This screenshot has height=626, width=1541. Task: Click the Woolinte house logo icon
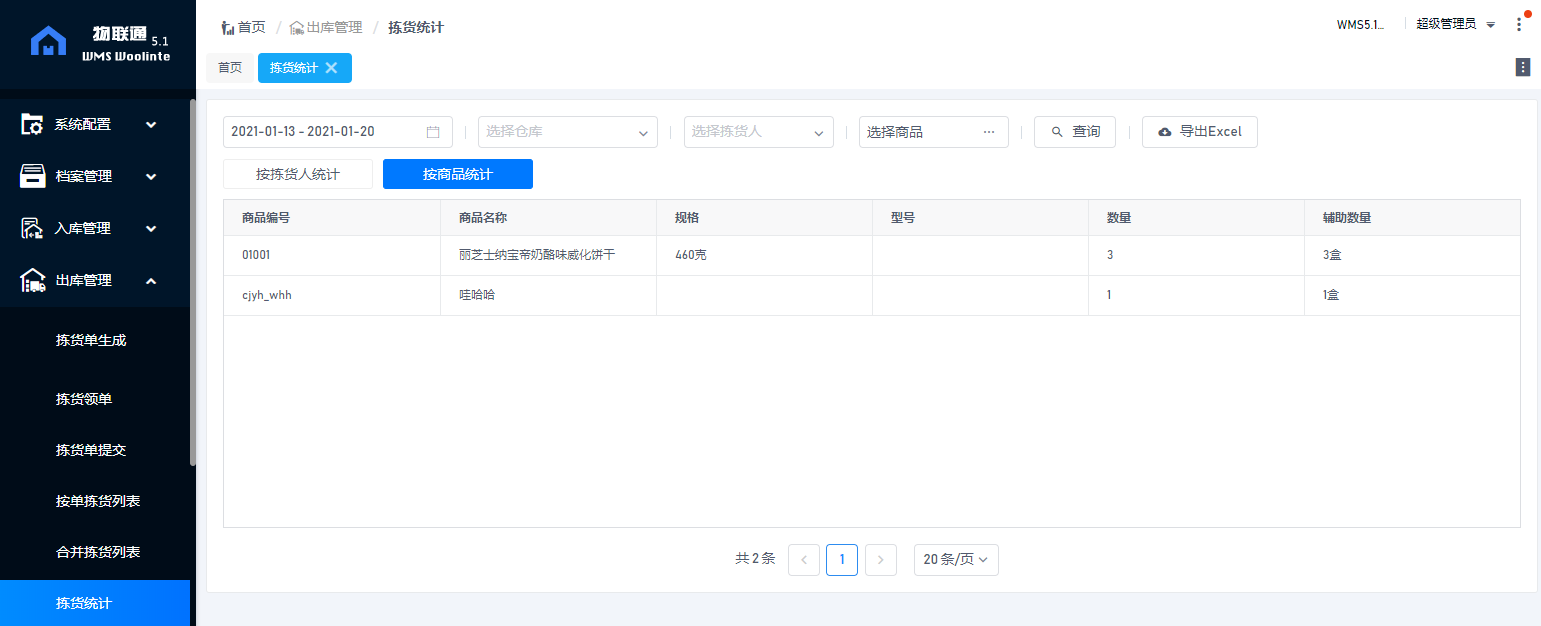pyautogui.click(x=48, y=42)
